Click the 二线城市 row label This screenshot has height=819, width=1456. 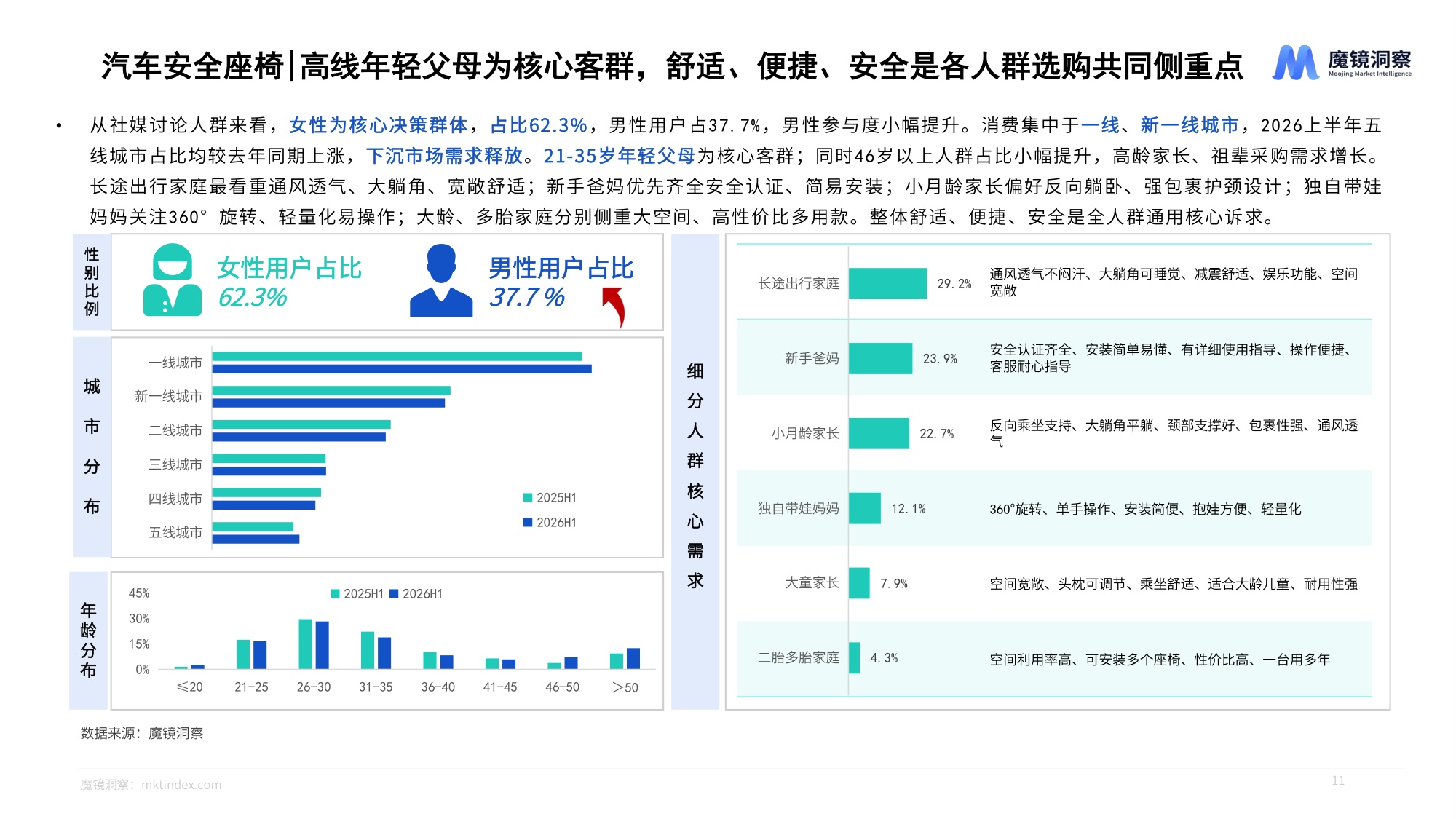pos(175,430)
